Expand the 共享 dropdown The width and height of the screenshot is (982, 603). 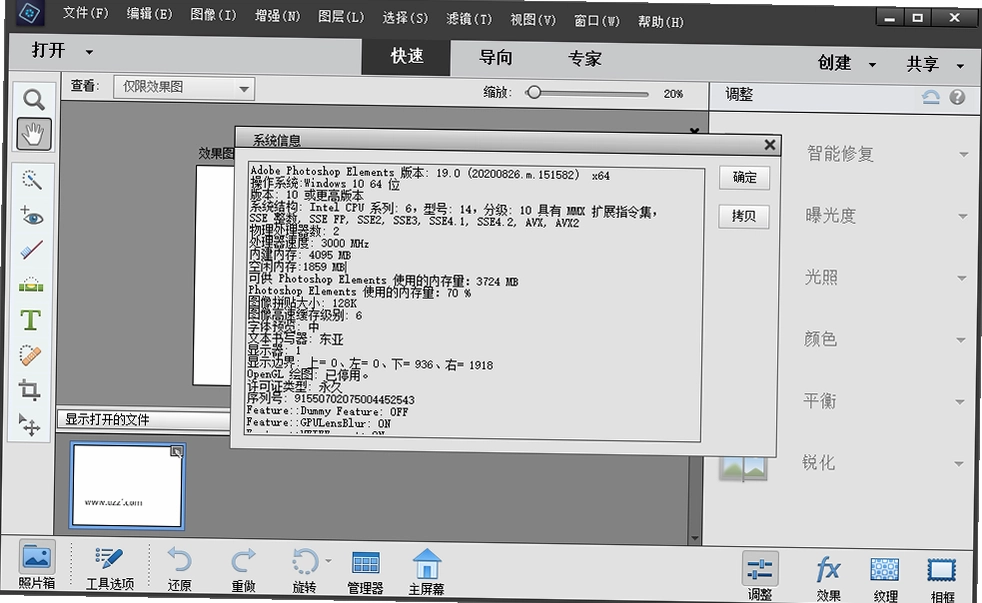(x=961, y=66)
